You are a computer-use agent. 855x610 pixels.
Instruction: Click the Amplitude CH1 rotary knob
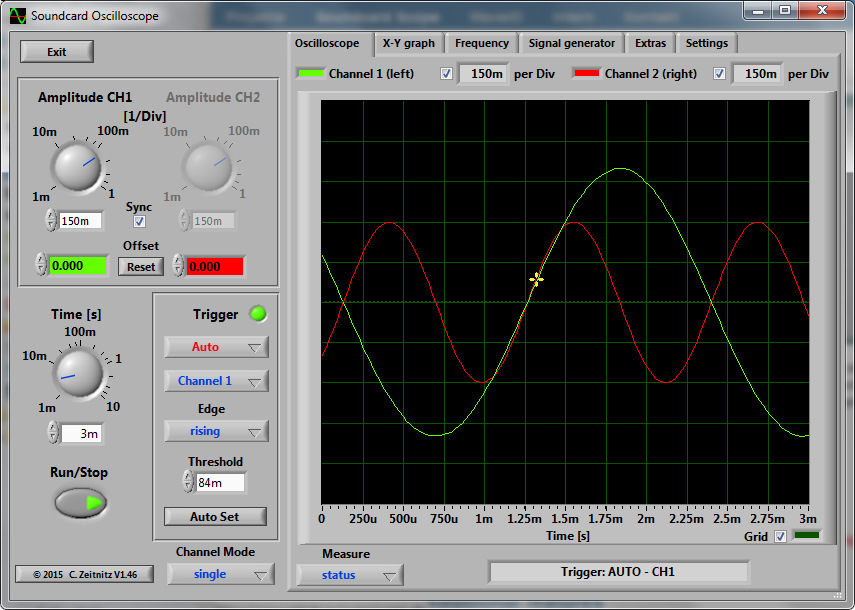(77, 166)
